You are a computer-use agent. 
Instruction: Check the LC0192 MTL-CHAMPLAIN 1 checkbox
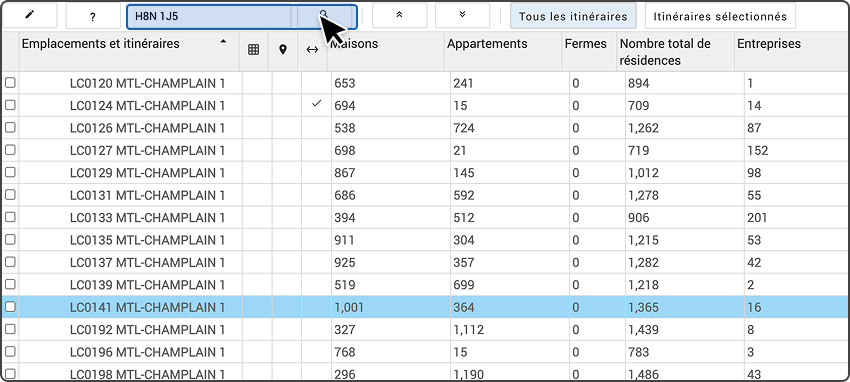(x=10, y=329)
